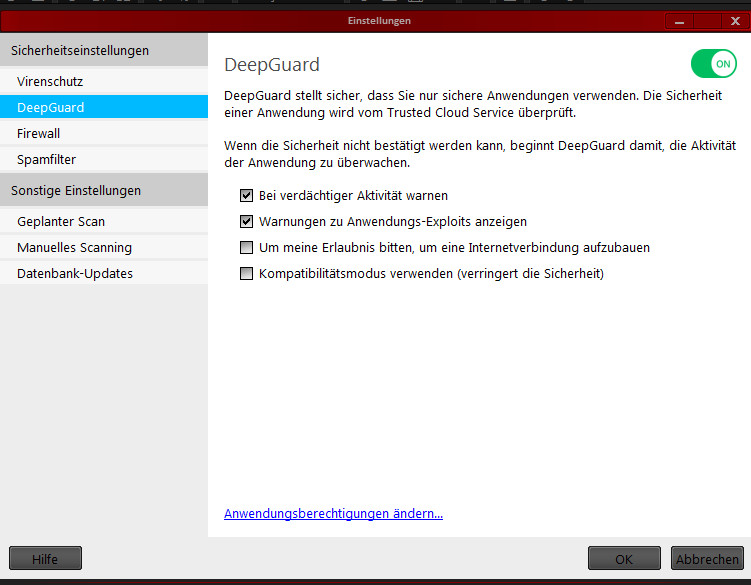Open the Virenschutz settings page
The height and width of the screenshot is (585, 751).
click(104, 81)
